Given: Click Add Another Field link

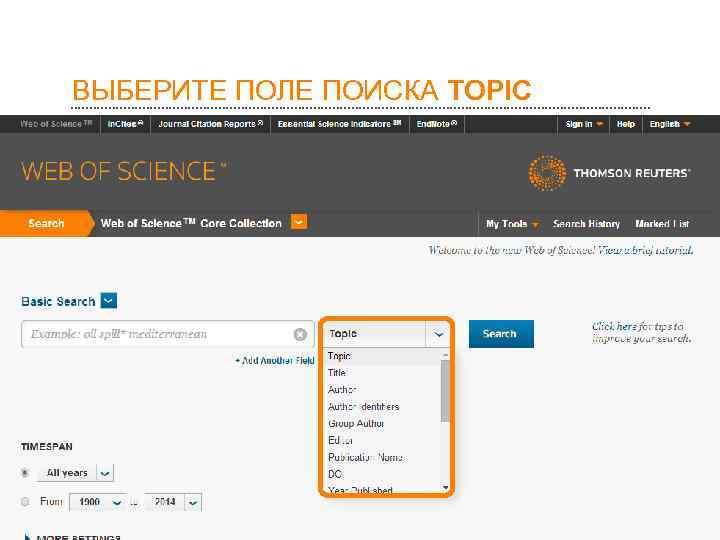Looking at the screenshot, I should (x=275, y=361).
